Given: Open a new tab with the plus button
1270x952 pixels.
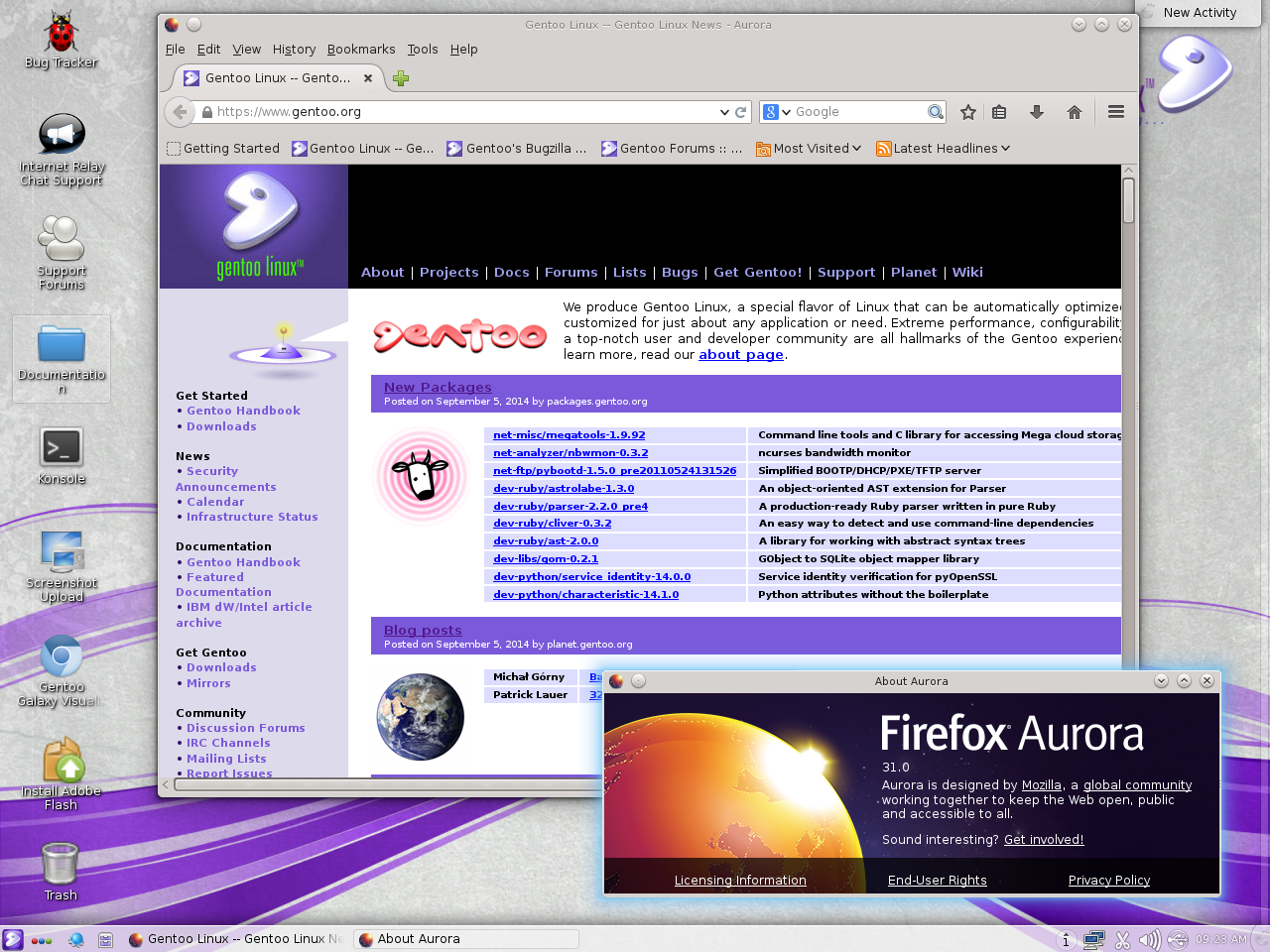Looking at the screenshot, I should tap(401, 78).
